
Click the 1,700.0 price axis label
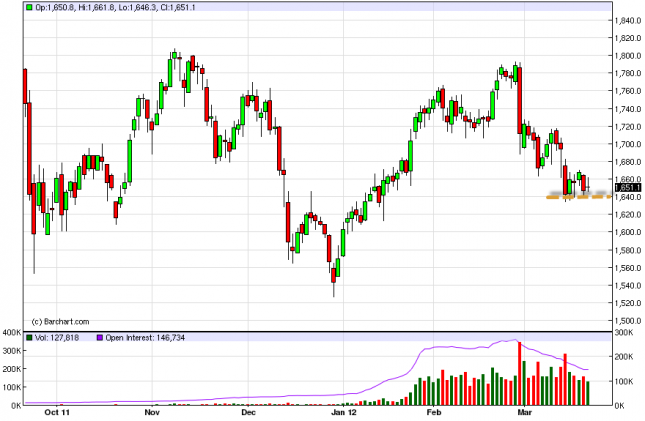(x=628, y=144)
